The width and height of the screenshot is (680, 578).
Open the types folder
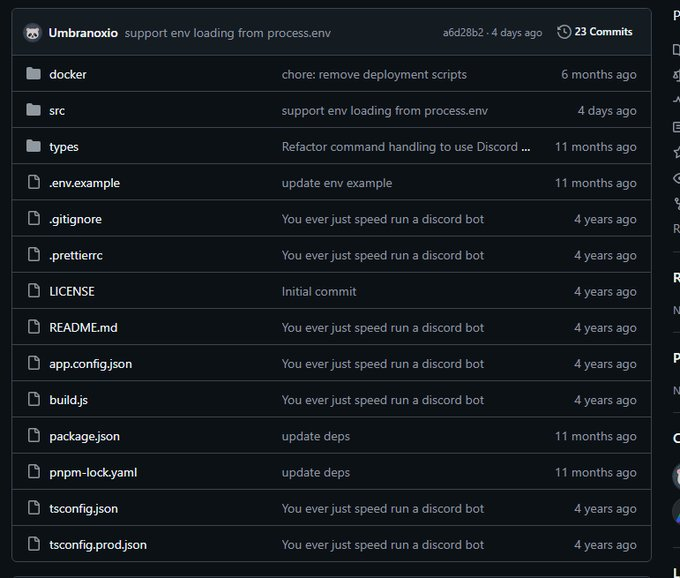click(x=64, y=147)
